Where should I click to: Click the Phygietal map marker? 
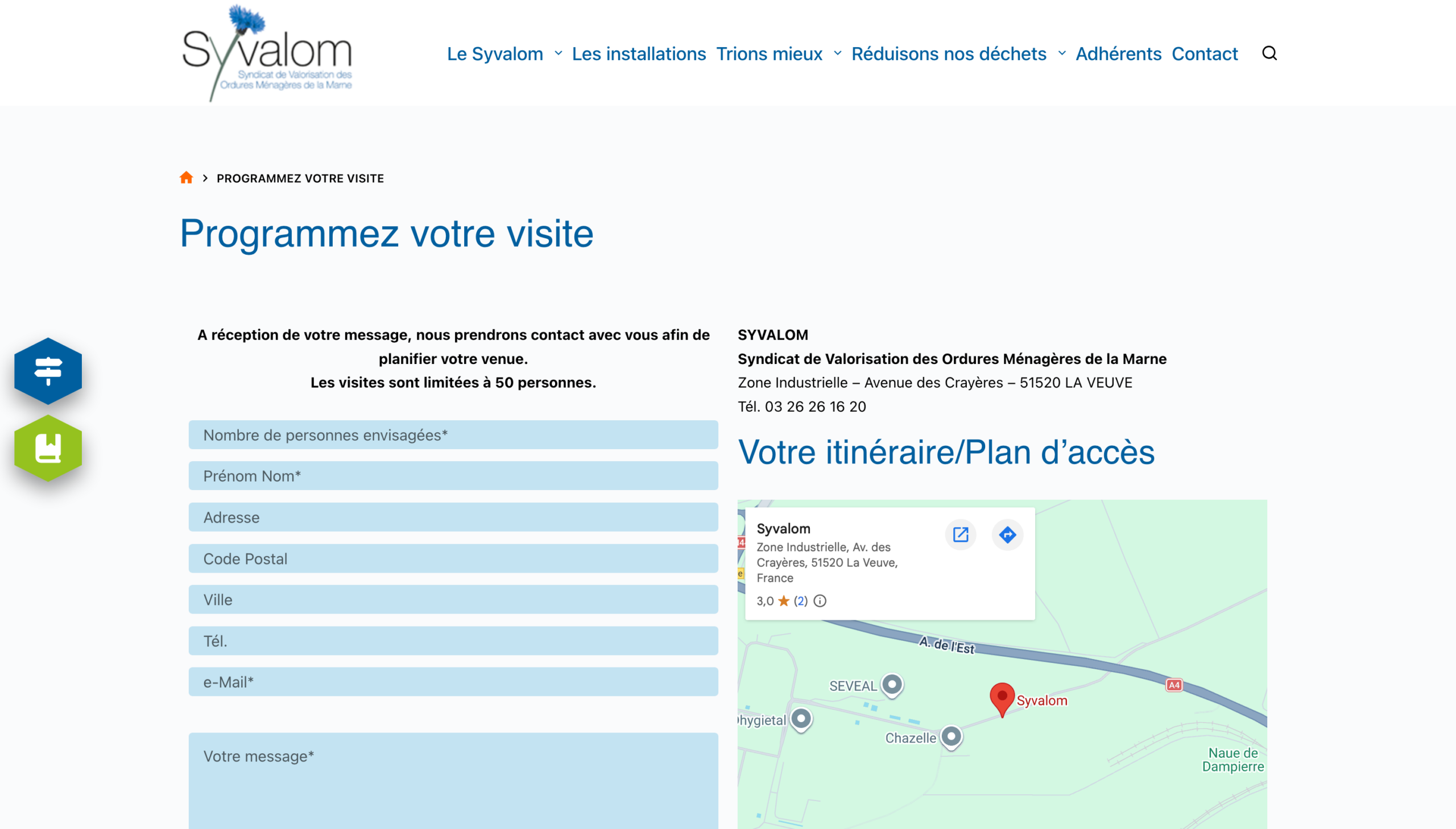point(801,720)
